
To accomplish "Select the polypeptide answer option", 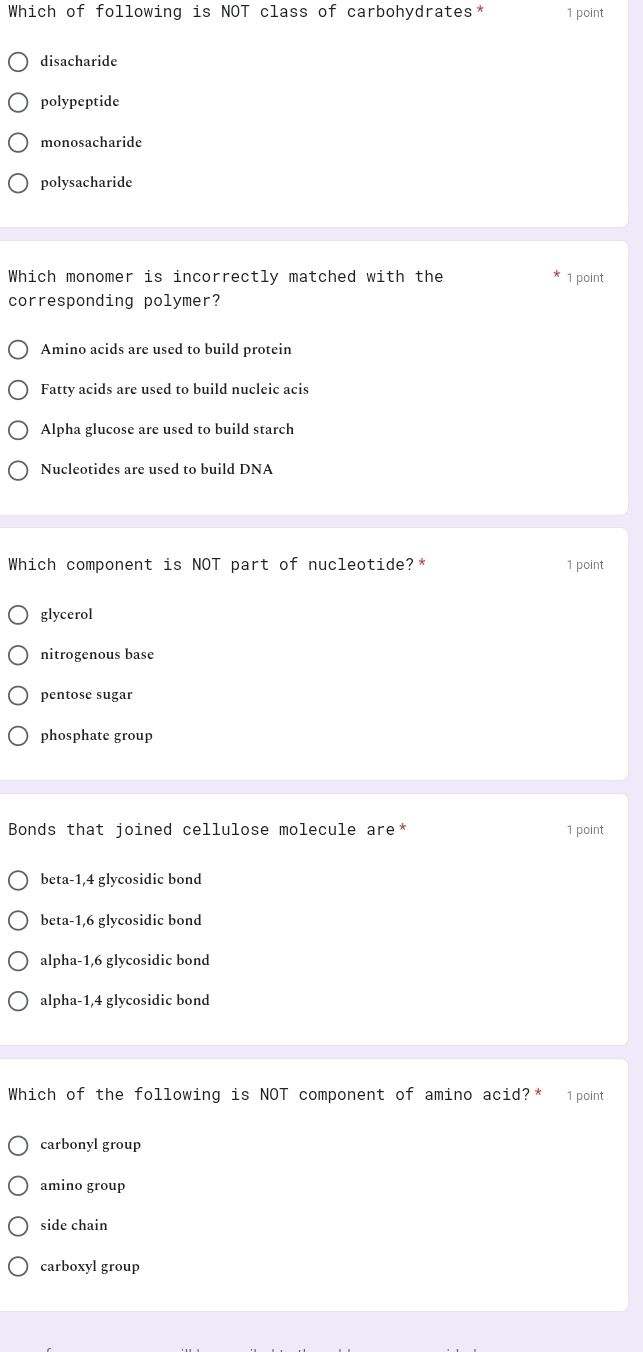I will 18,102.
